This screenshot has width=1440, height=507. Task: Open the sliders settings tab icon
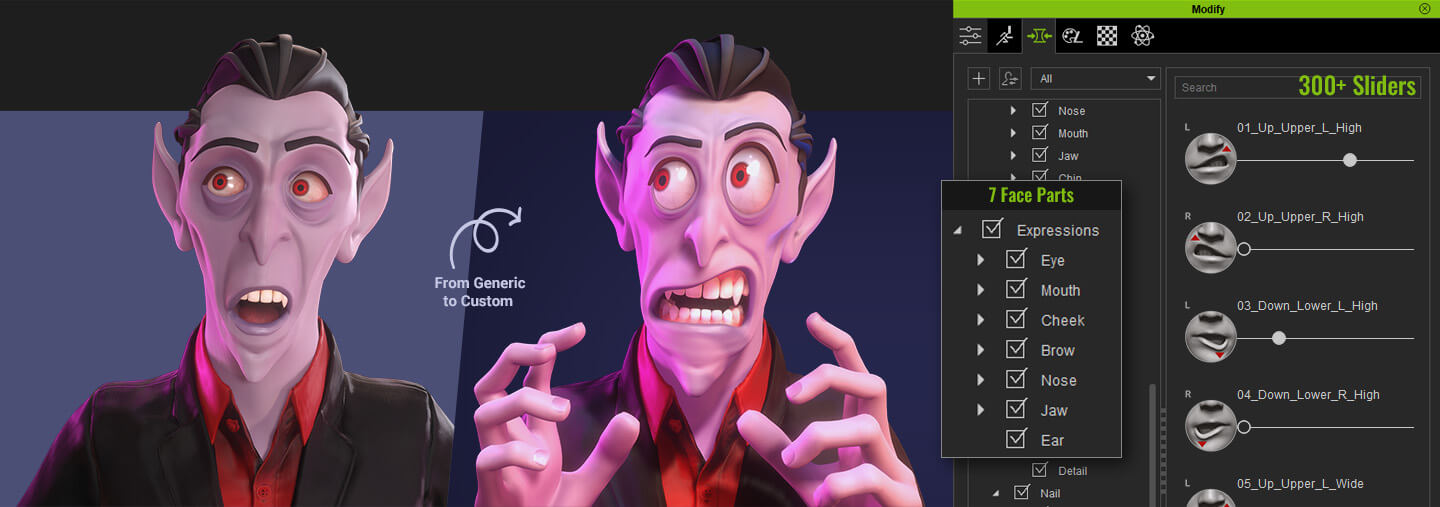click(x=970, y=36)
